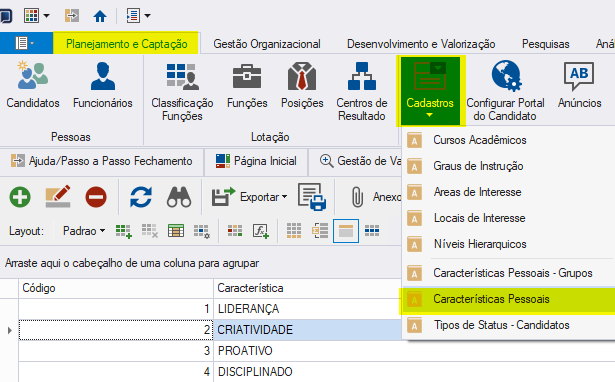The height and width of the screenshot is (382, 615).
Task: Click the home icon in quick access bar
Action: click(x=100, y=16)
